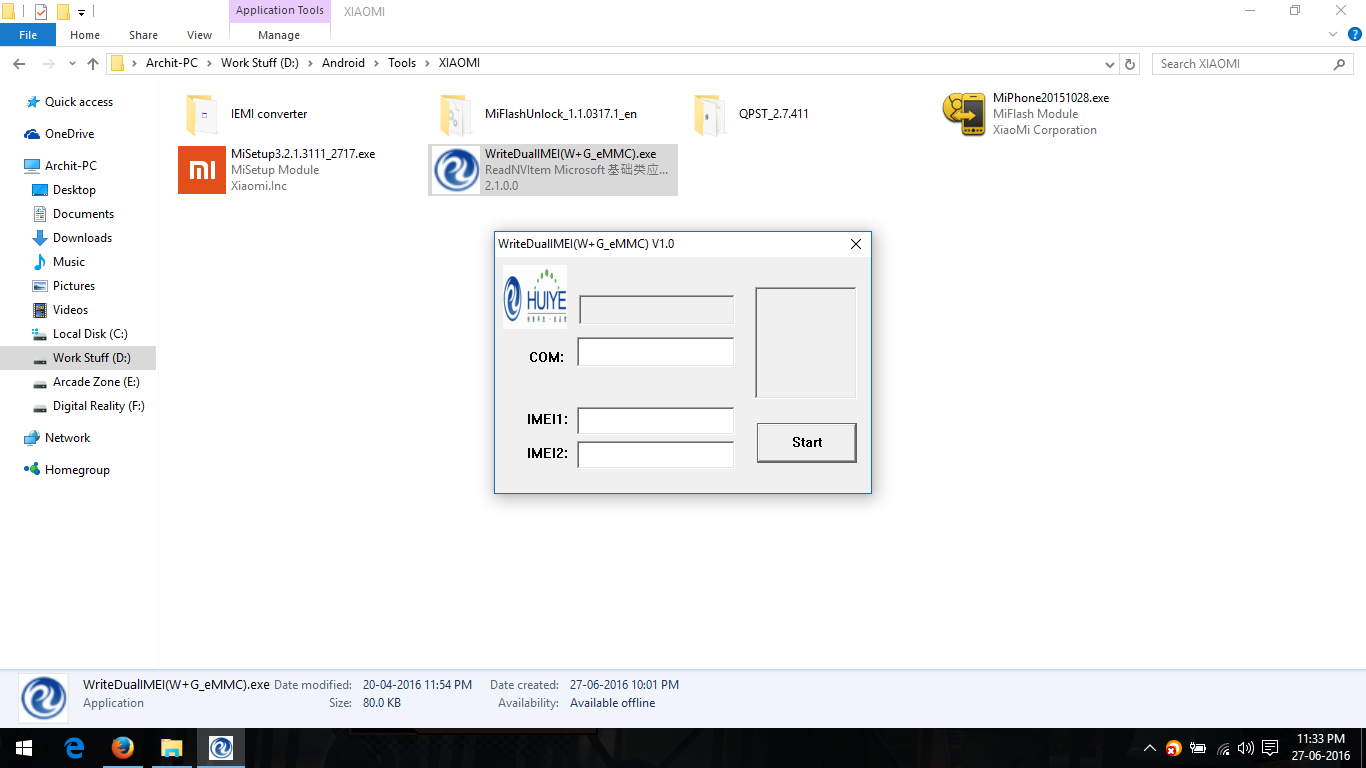Select the IEMI converter folder icon
The height and width of the screenshot is (768, 1366).
pyautogui.click(x=202, y=114)
